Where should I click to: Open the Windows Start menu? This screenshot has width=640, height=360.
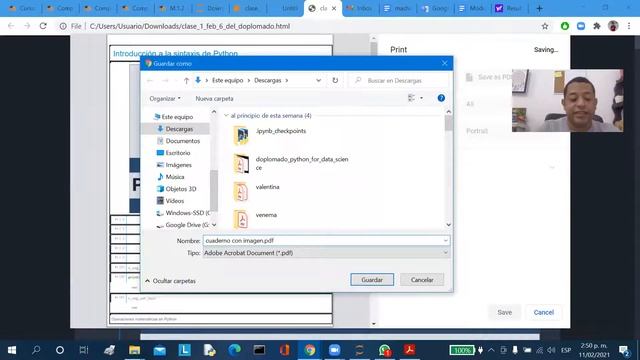[x=12, y=350]
